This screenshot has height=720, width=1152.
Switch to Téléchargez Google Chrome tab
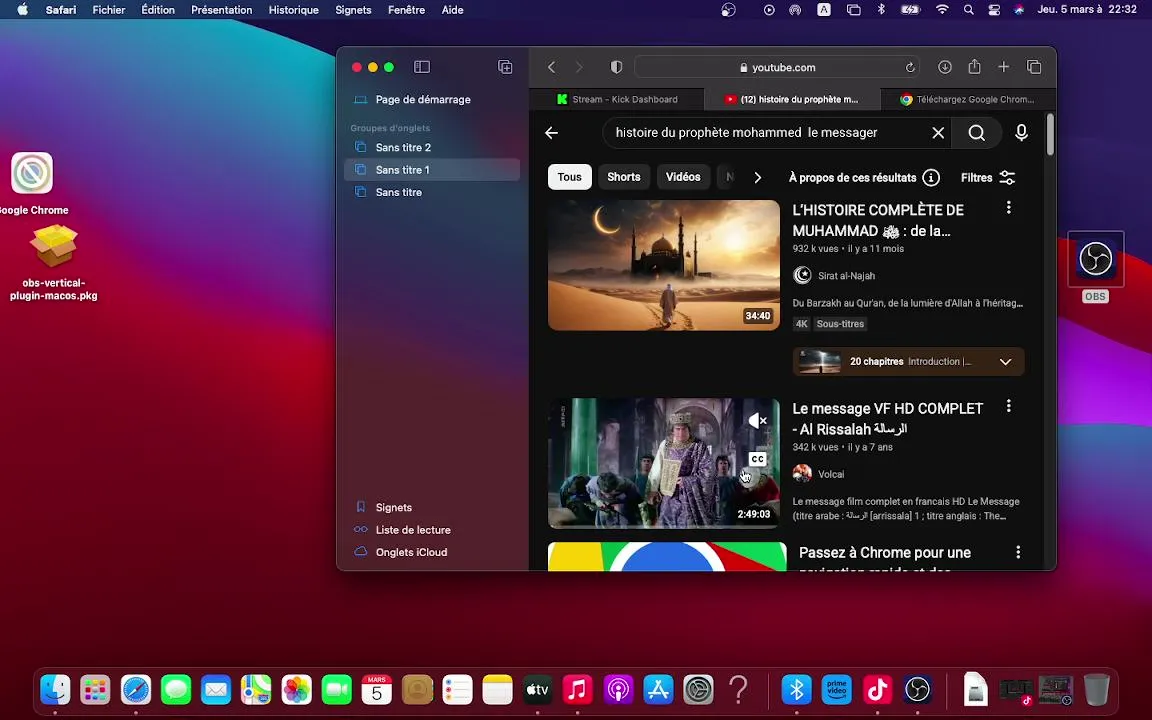968,99
